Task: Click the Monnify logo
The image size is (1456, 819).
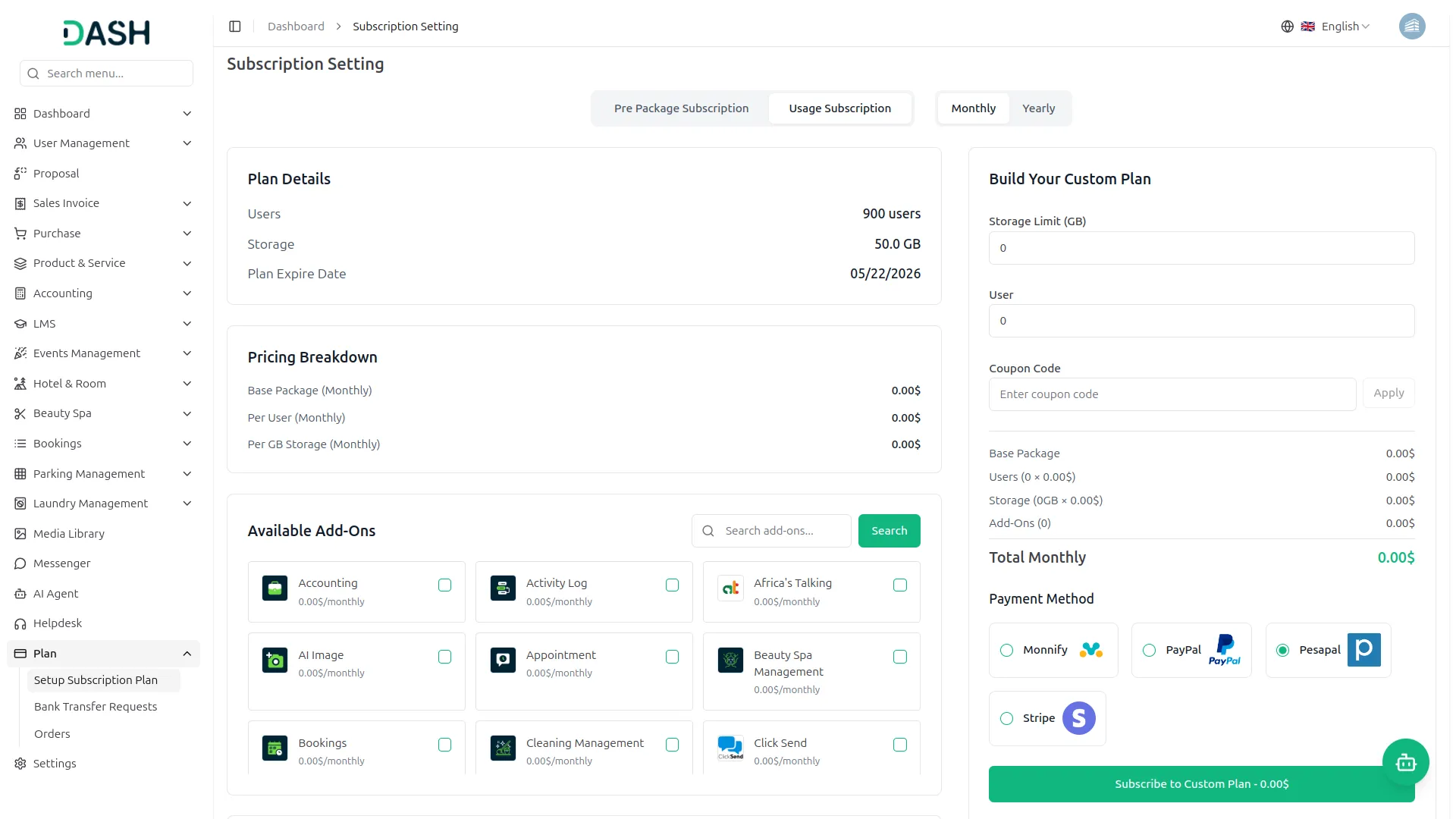Action: (x=1091, y=650)
